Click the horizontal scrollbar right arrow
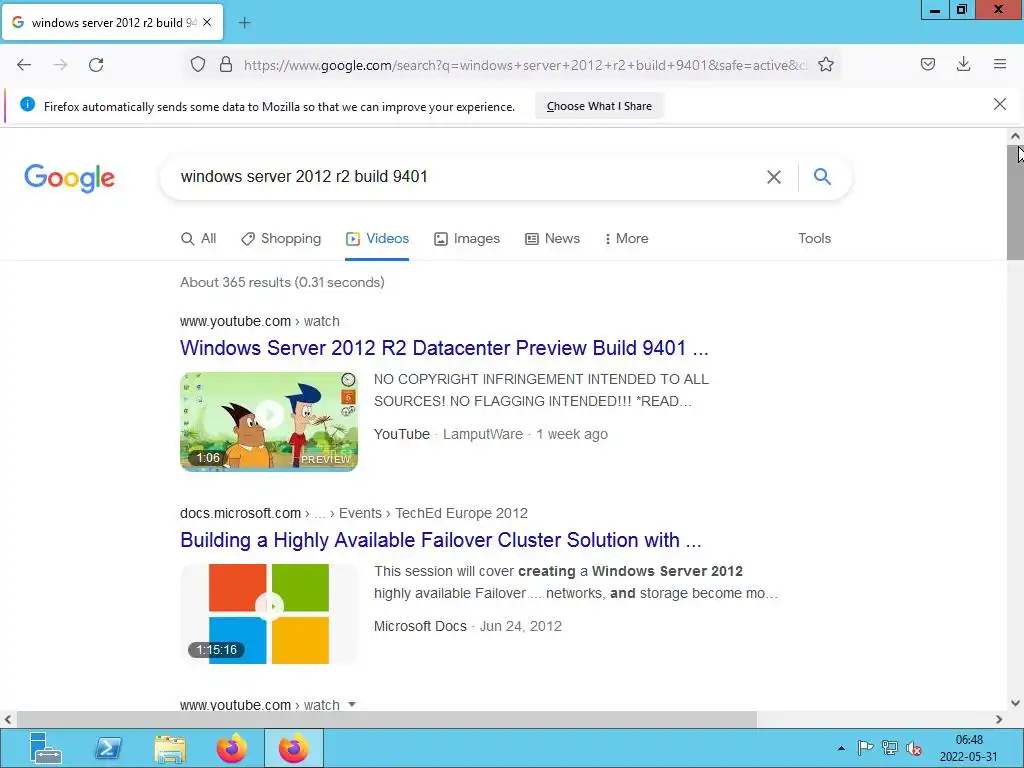 click(999, 719)
